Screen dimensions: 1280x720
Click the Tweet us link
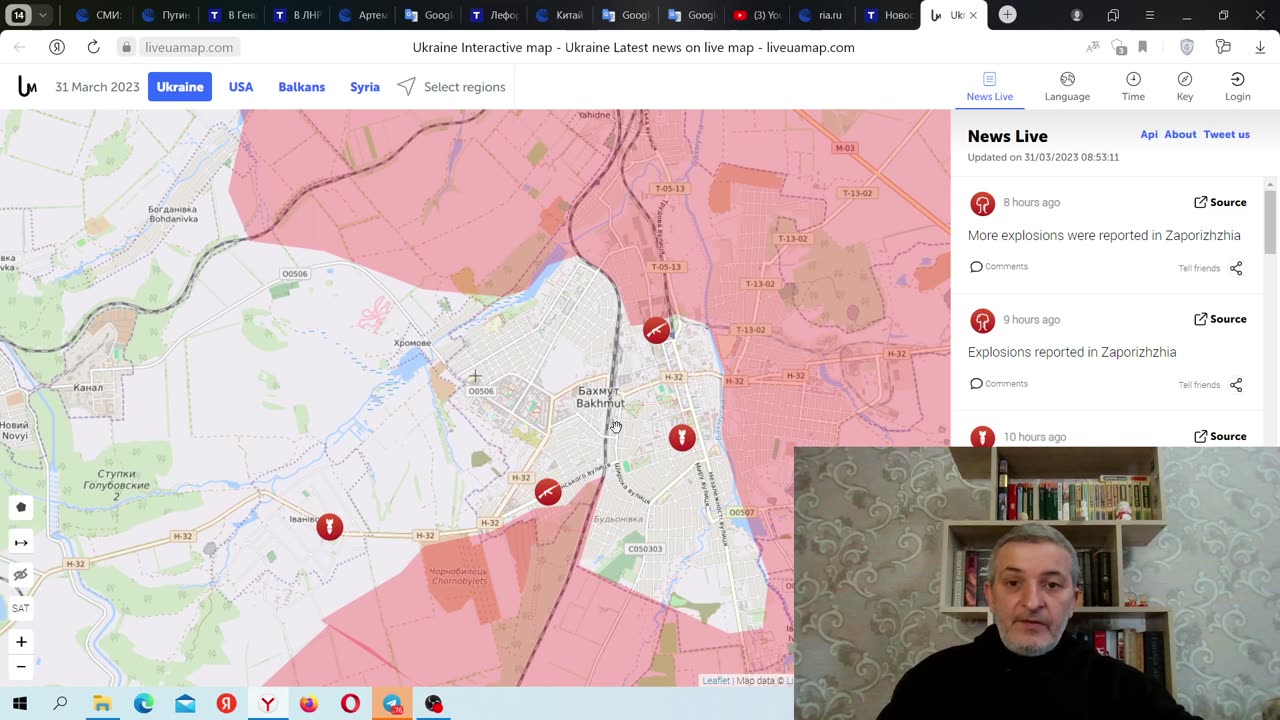[x=1226, y=134]
